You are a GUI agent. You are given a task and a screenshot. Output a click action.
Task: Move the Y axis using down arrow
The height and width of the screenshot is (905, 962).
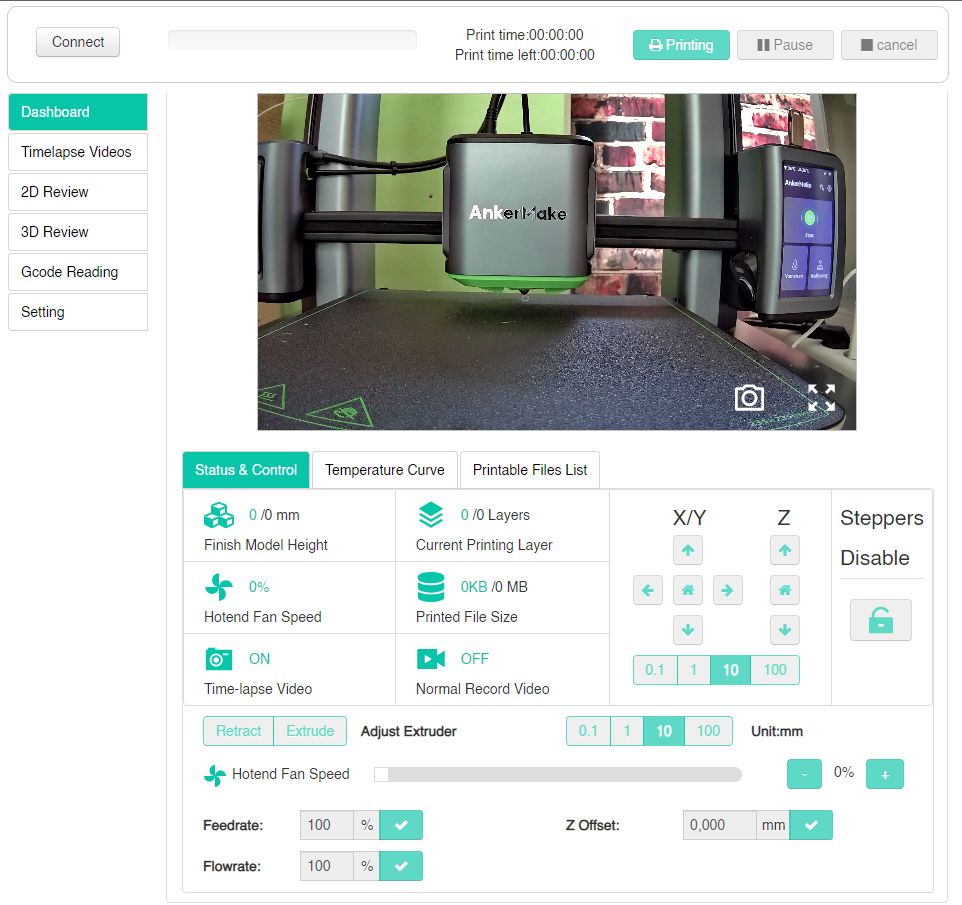(x=688, y=630)
